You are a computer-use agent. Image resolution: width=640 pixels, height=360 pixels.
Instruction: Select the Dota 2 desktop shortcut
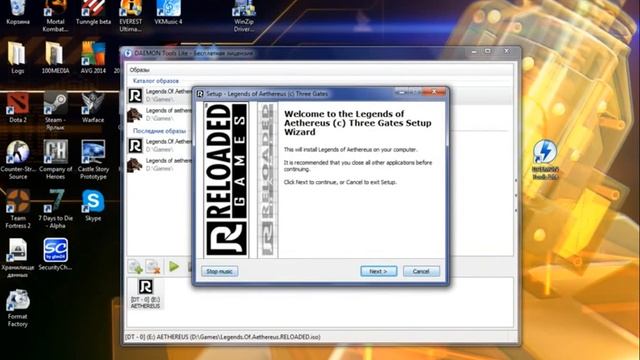point(18,108)
